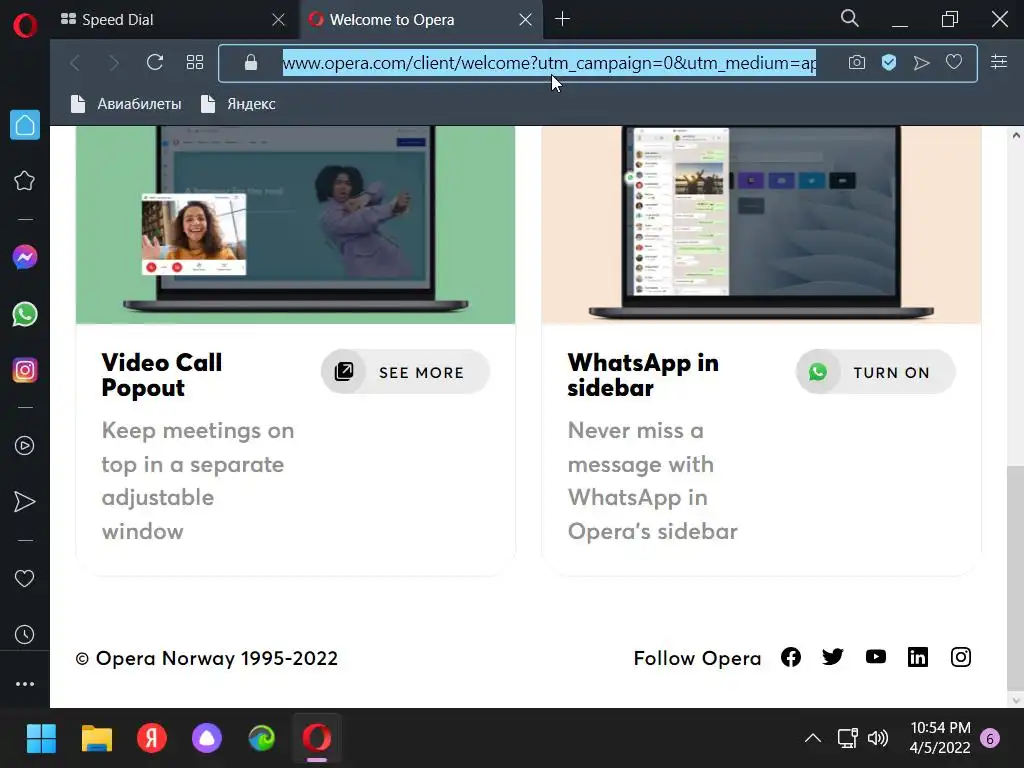Viewport: 1024px width, 768px height.
Task: Visit Opera's Facebook page
Action: point(791,657)
